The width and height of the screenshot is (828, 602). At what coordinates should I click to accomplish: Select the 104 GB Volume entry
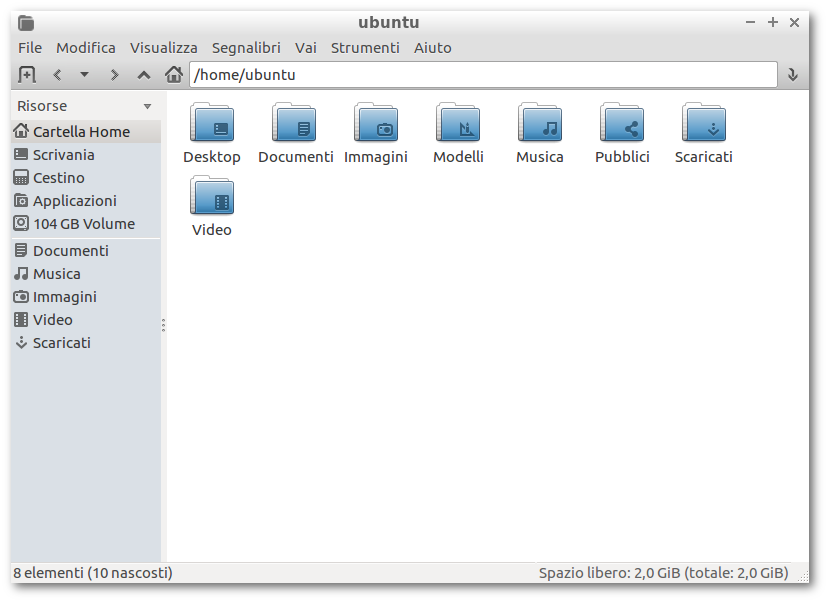click(86, 224)
